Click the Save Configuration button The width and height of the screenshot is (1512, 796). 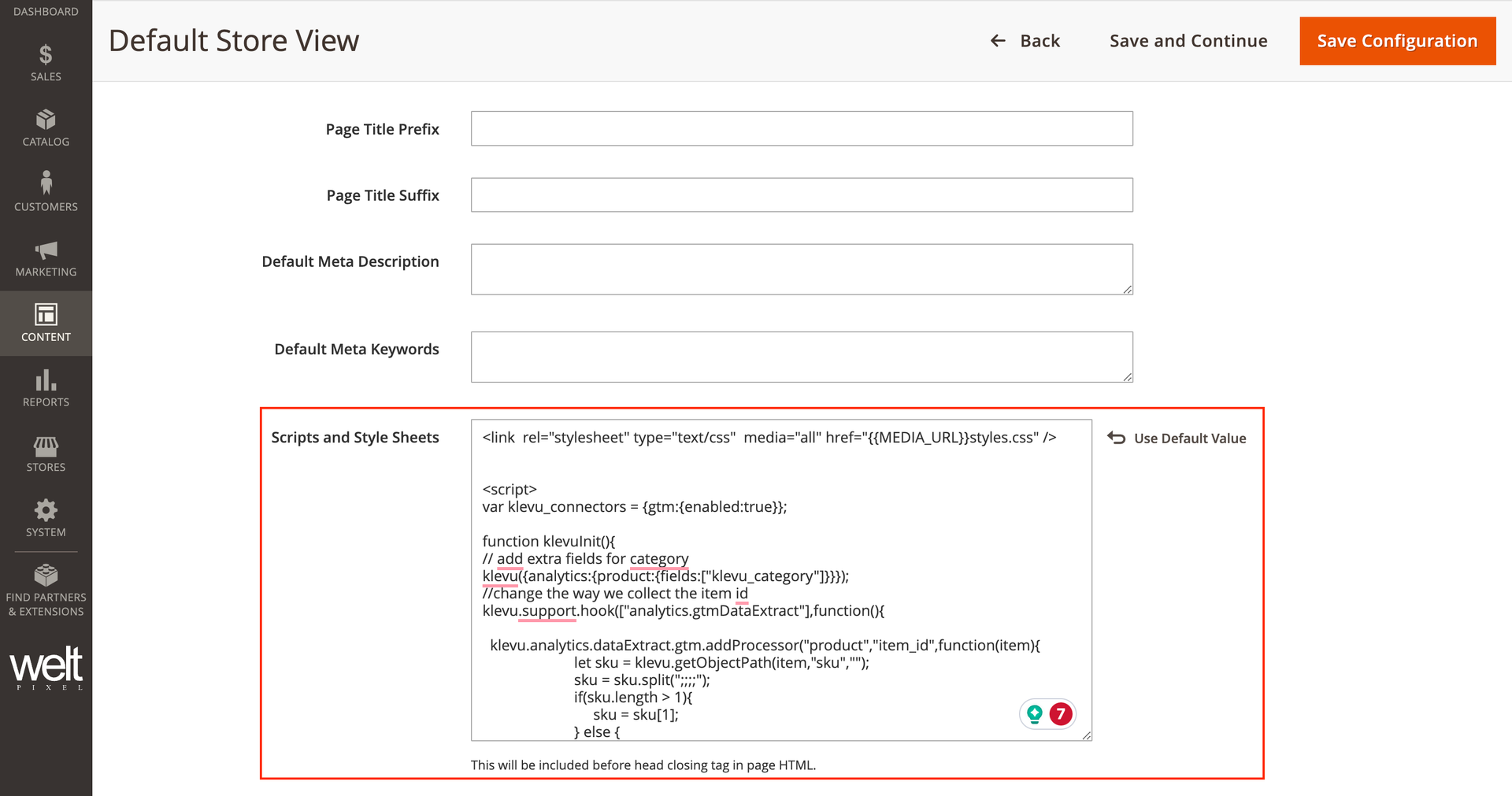pyautogui.click(x=1398, y=41)
